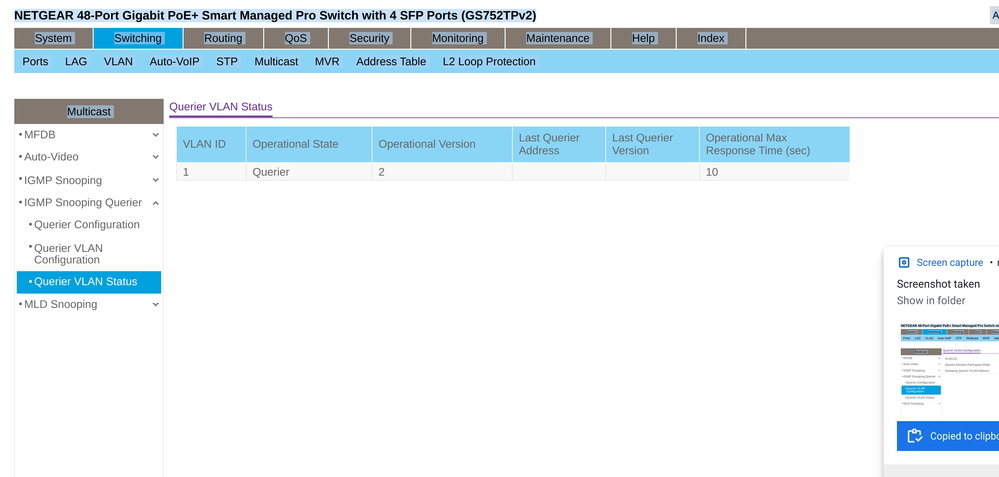This screenshot has width=999, height=477.
Task: Click the Operational State column header
Action: [309, 145]
